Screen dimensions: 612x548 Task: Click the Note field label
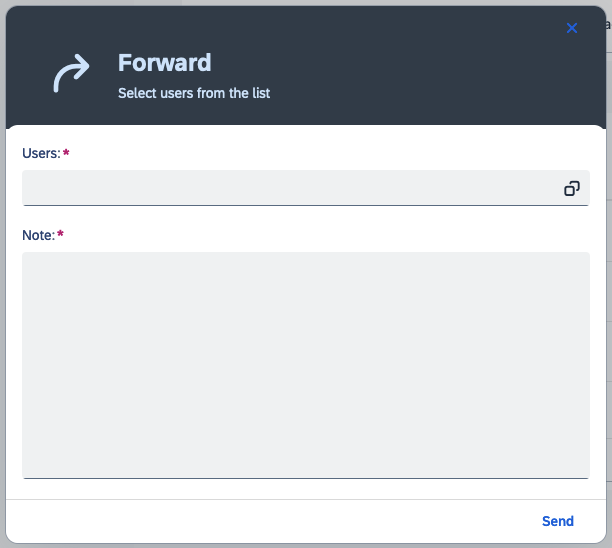(38, 235)
